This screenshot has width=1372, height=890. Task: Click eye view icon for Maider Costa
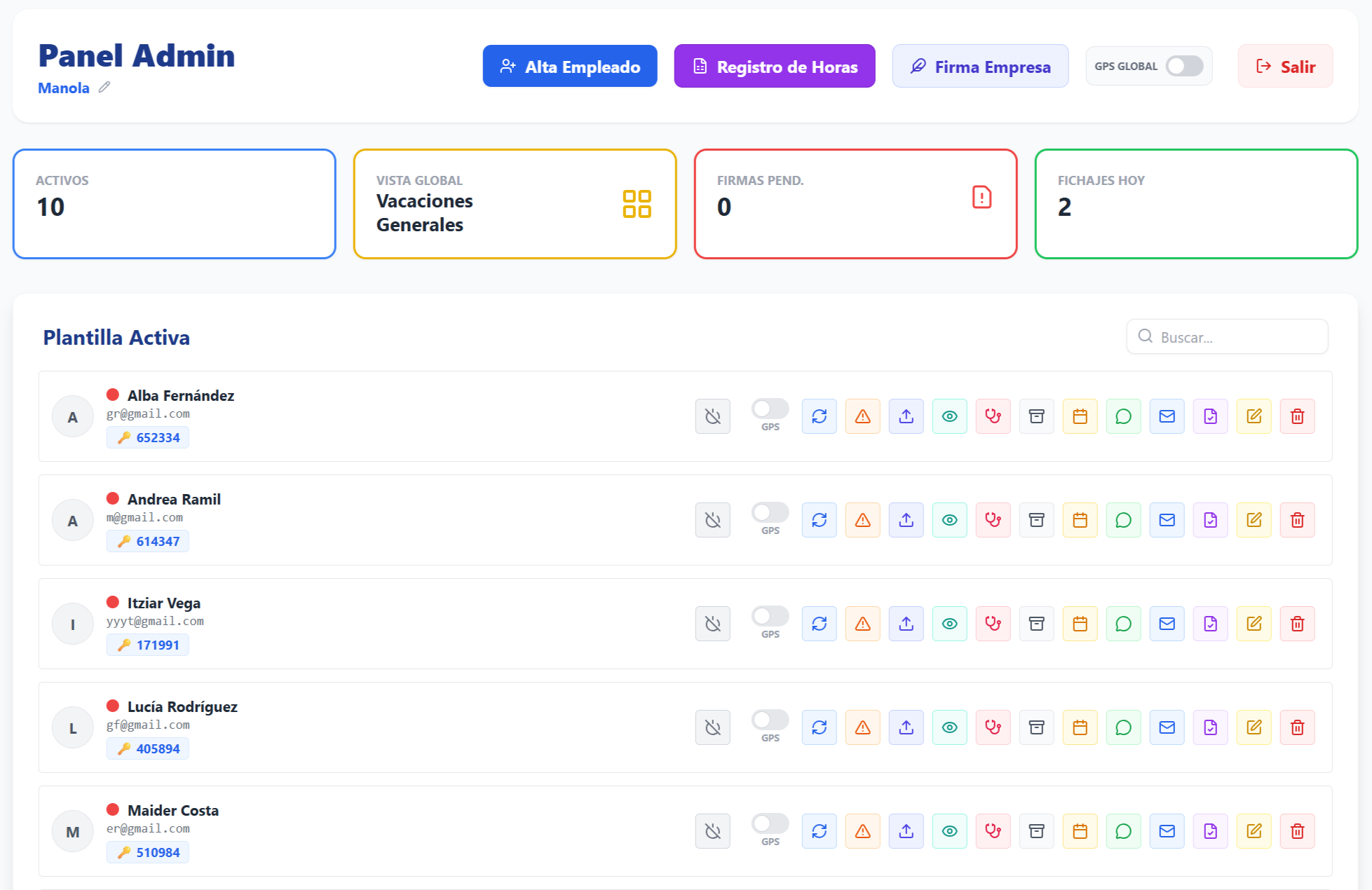[x=949, y=831]
